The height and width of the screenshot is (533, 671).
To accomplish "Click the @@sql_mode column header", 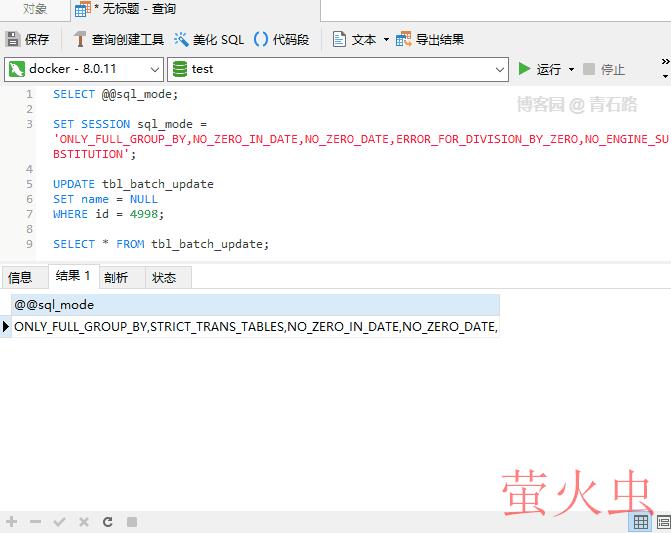I will tap(254, 305).
